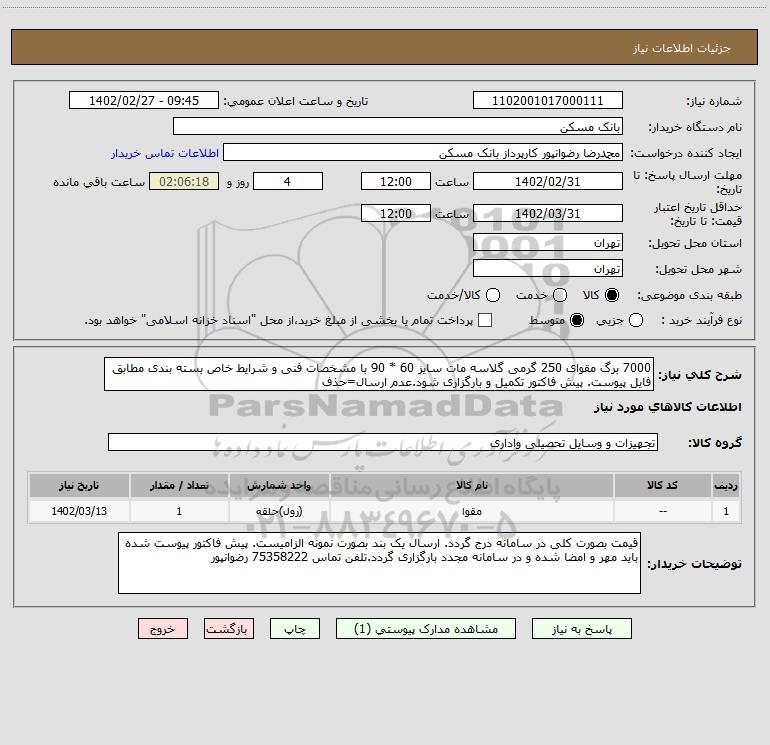This screenshot has height=745, width=770.
Task: Click the پاسخ به نیاز button
Action: 583,629
